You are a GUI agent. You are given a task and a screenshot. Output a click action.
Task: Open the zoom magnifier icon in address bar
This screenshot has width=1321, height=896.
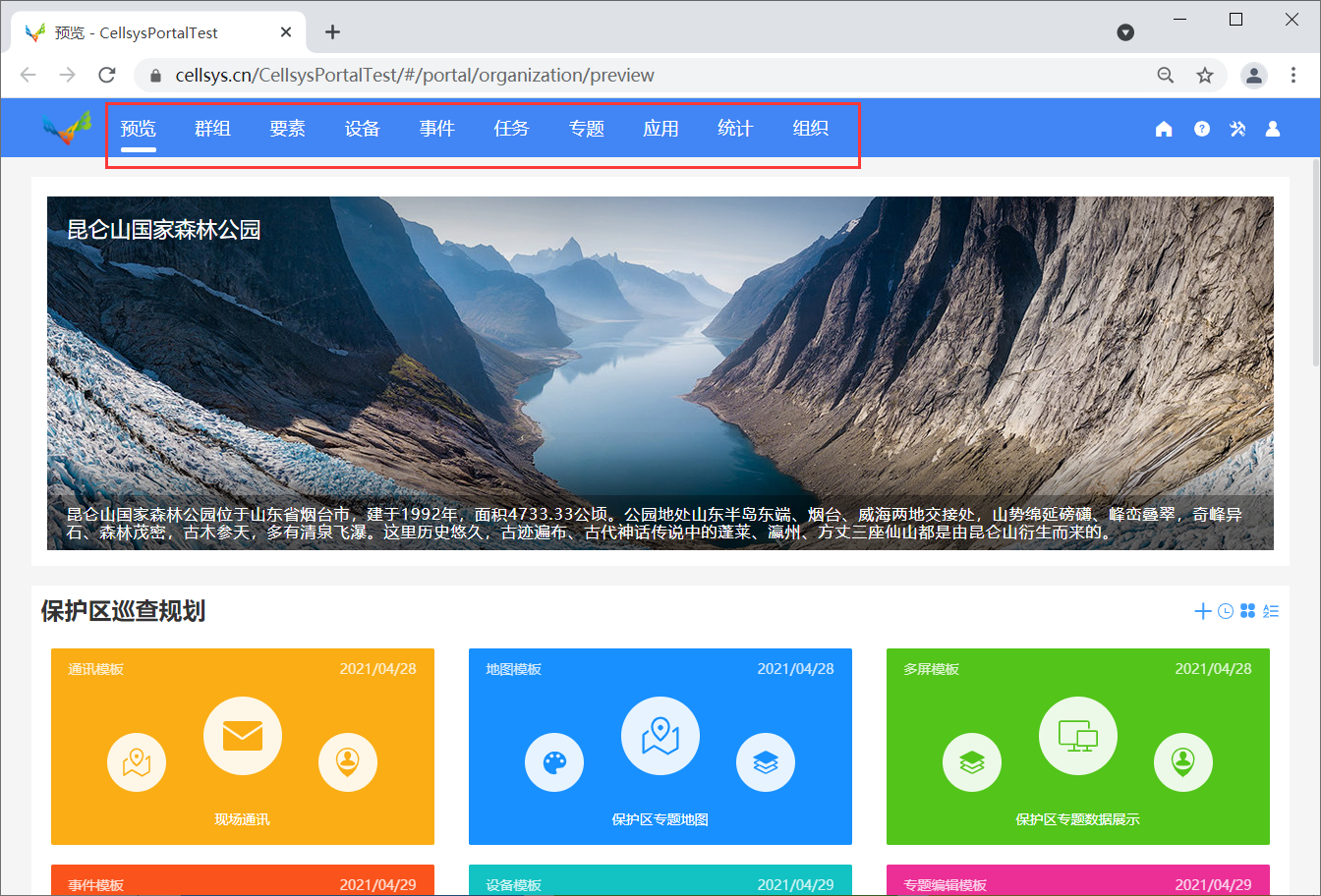1166,76
